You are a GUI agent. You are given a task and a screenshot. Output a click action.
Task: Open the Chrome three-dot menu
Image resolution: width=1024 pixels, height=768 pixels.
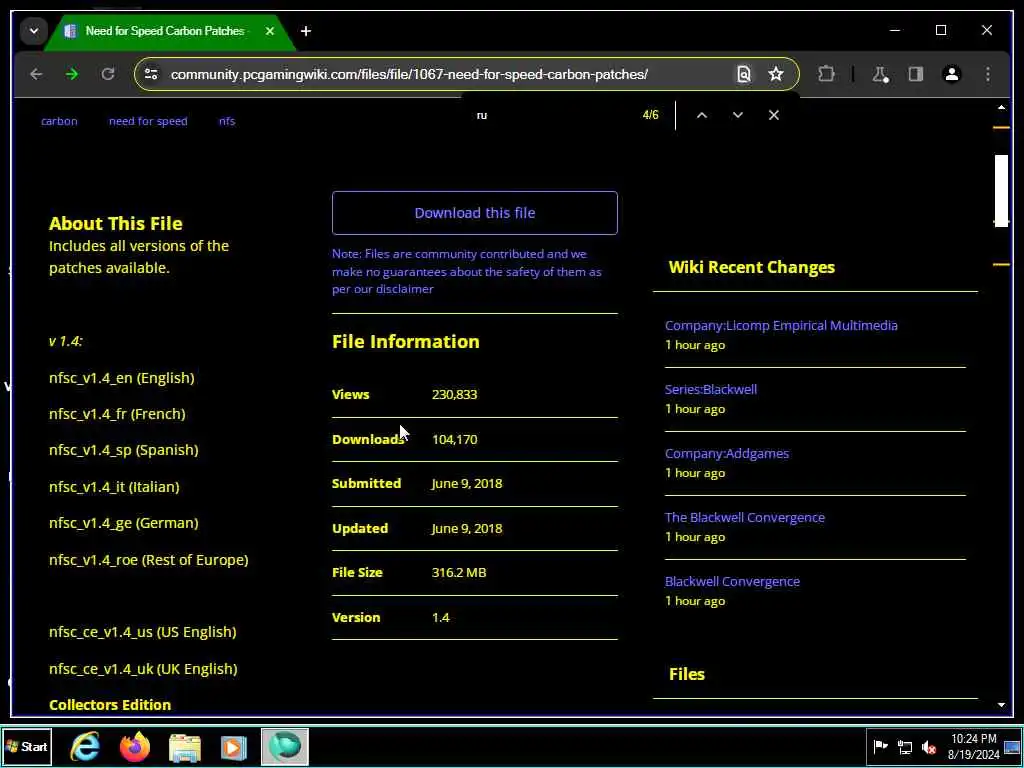click(x=987, y=74)
